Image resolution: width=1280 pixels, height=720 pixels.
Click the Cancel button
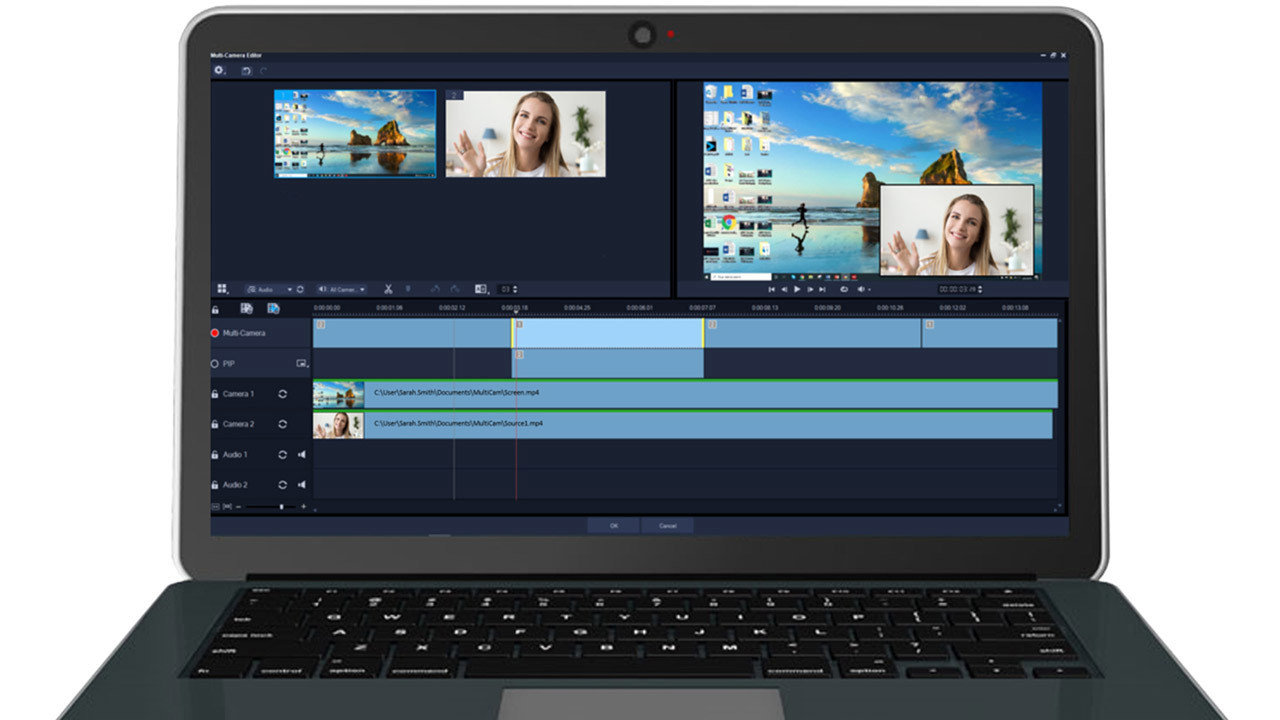(667, 525)
